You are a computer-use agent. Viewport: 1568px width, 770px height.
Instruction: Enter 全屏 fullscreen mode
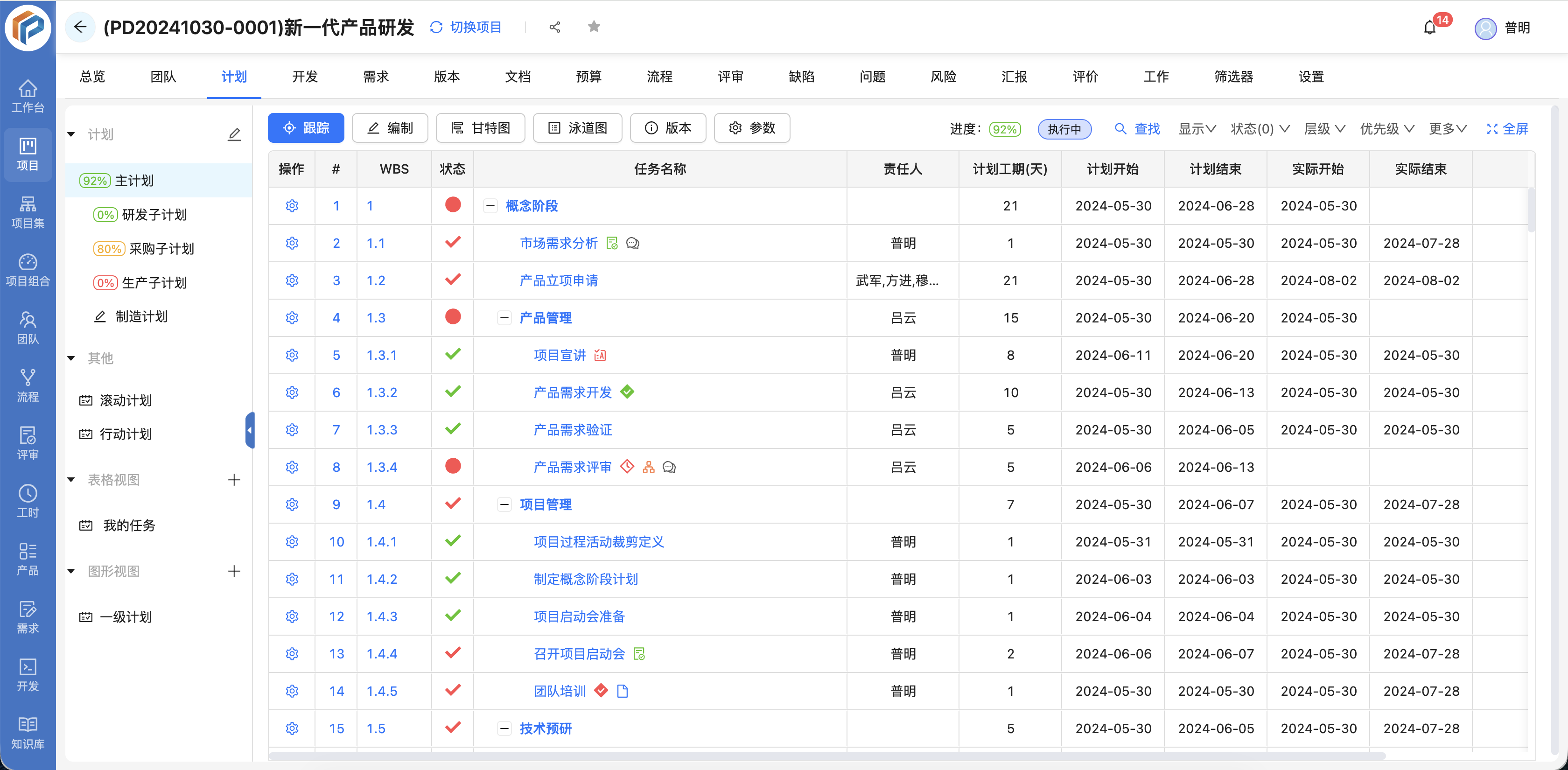(x=1507, y=129)
